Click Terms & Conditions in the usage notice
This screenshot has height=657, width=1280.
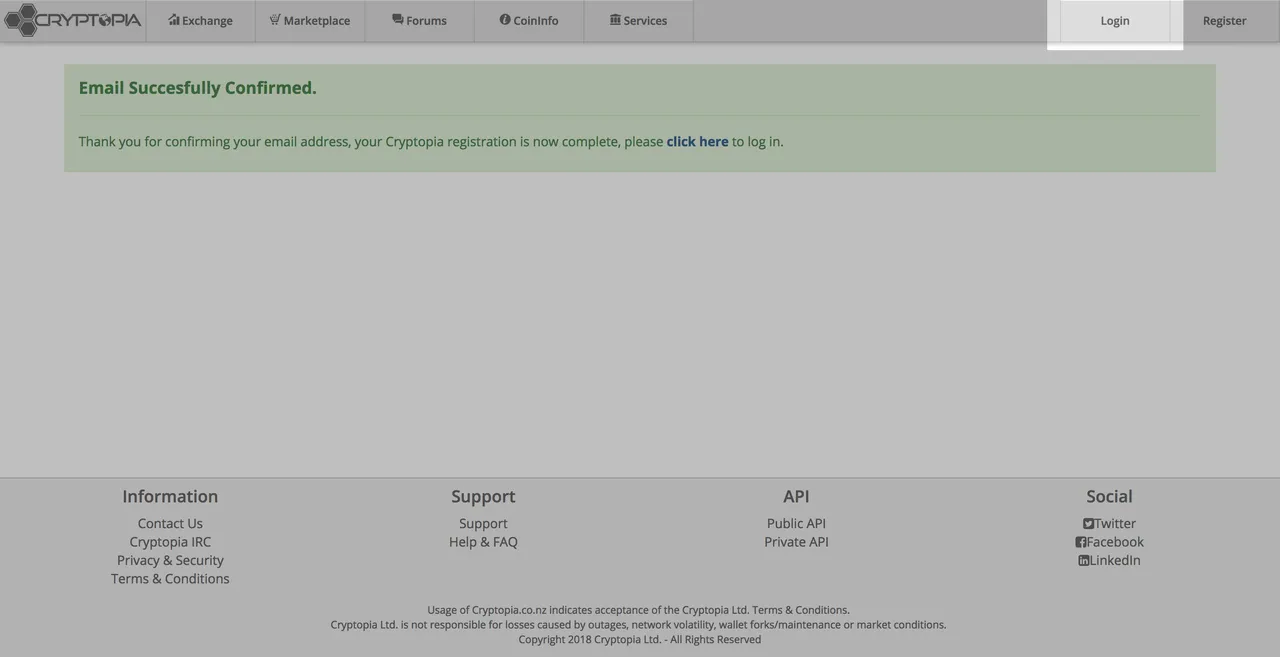(x=800, y=610)
